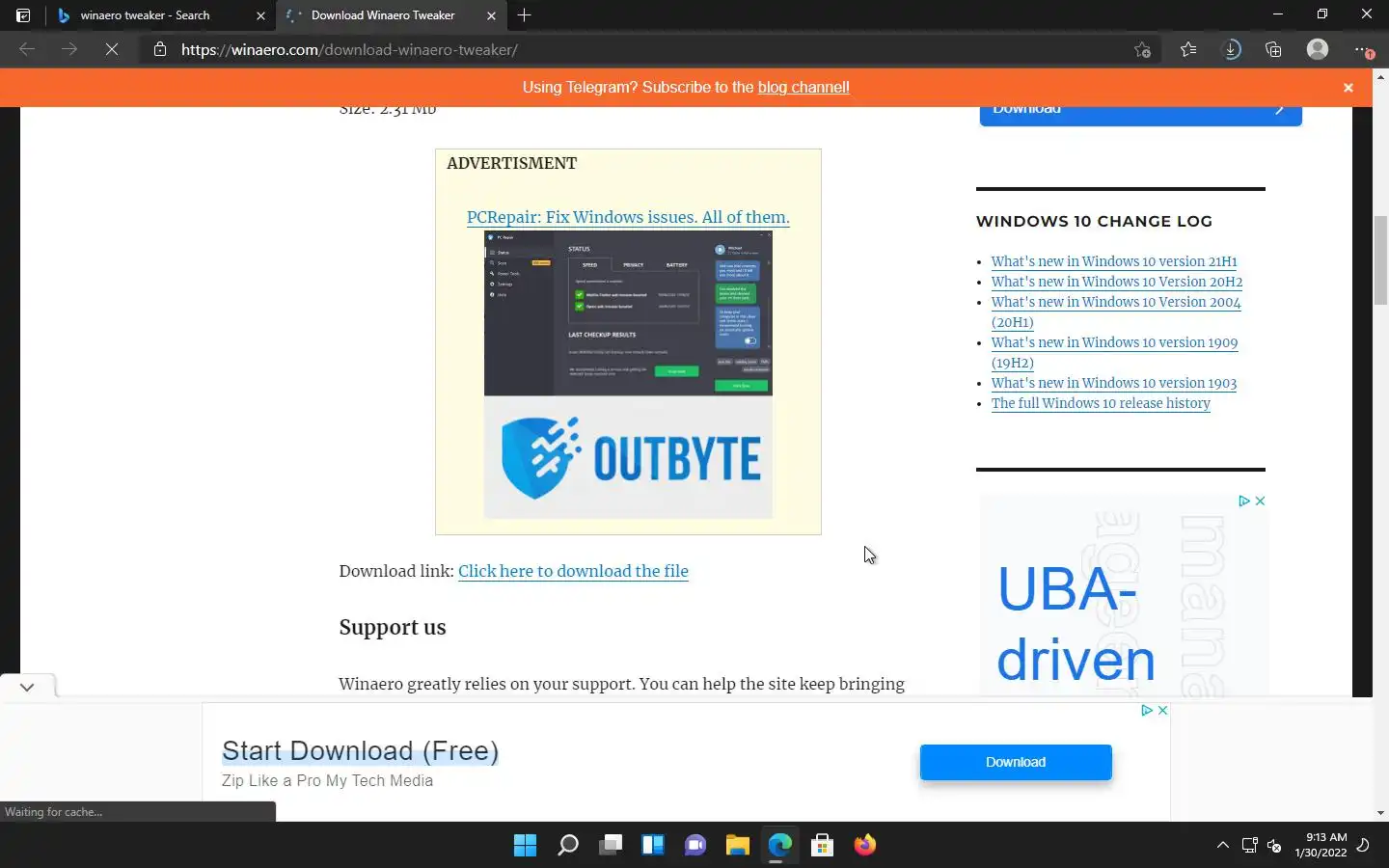Open What's new in Windows 10 Version 2004

coord(1116,312)
